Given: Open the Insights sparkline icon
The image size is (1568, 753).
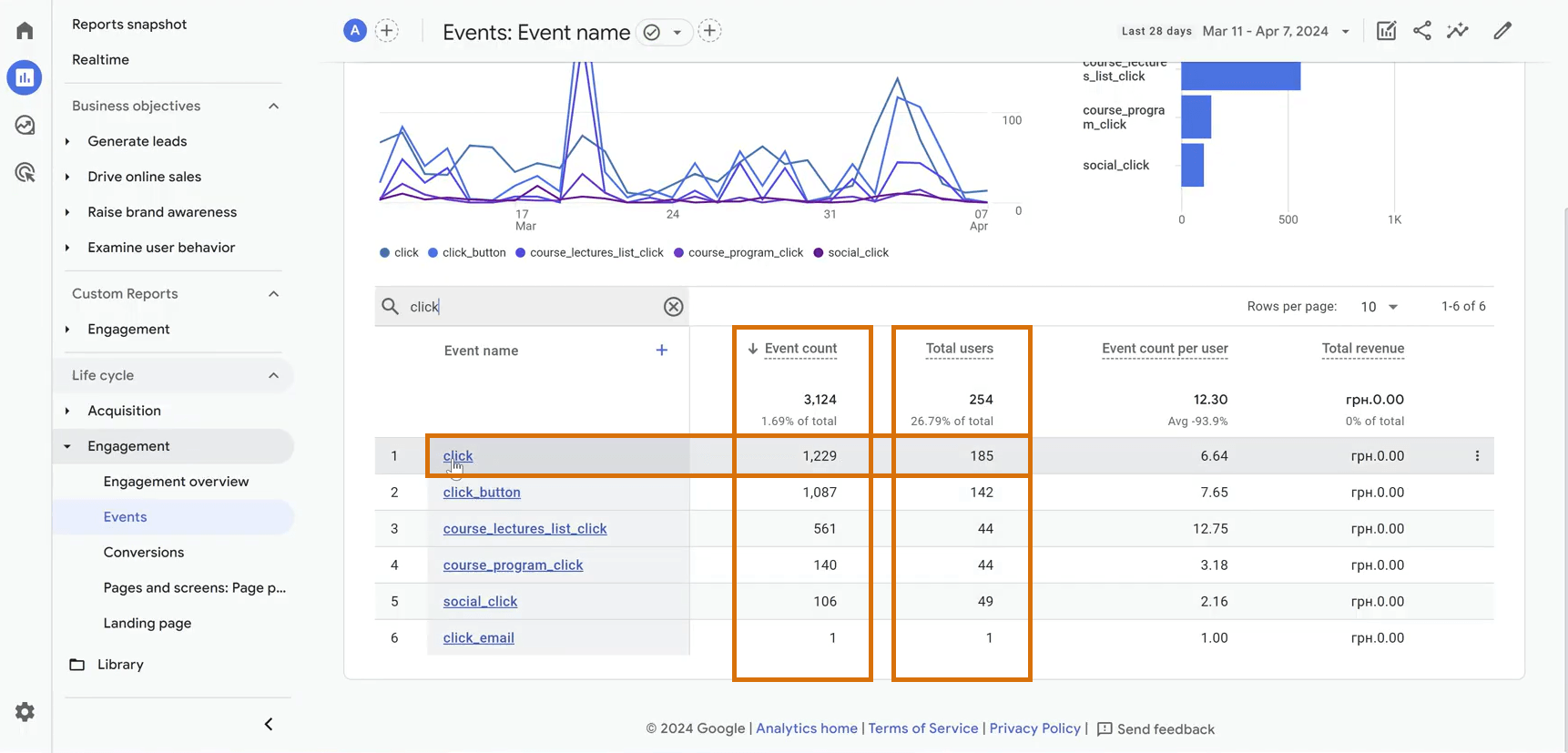Looking at the screenshot, I should click(1458, 31).
